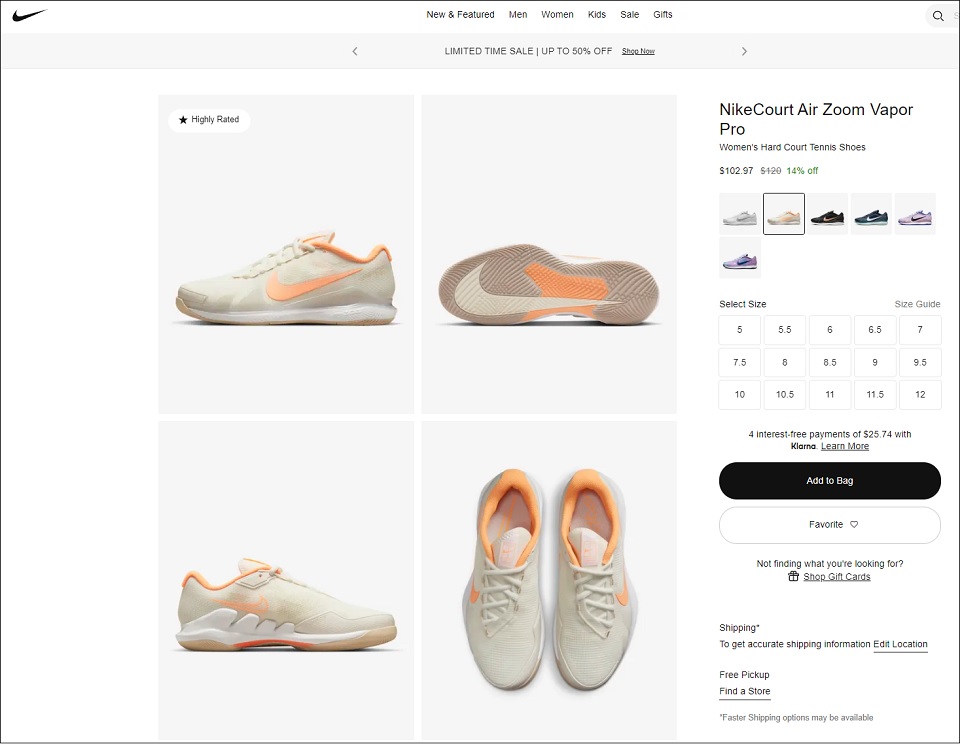Image resolution: width=960 pixels, height=744 pixels.
Task: Select shoe size 5.5
Action: (785, 330)
